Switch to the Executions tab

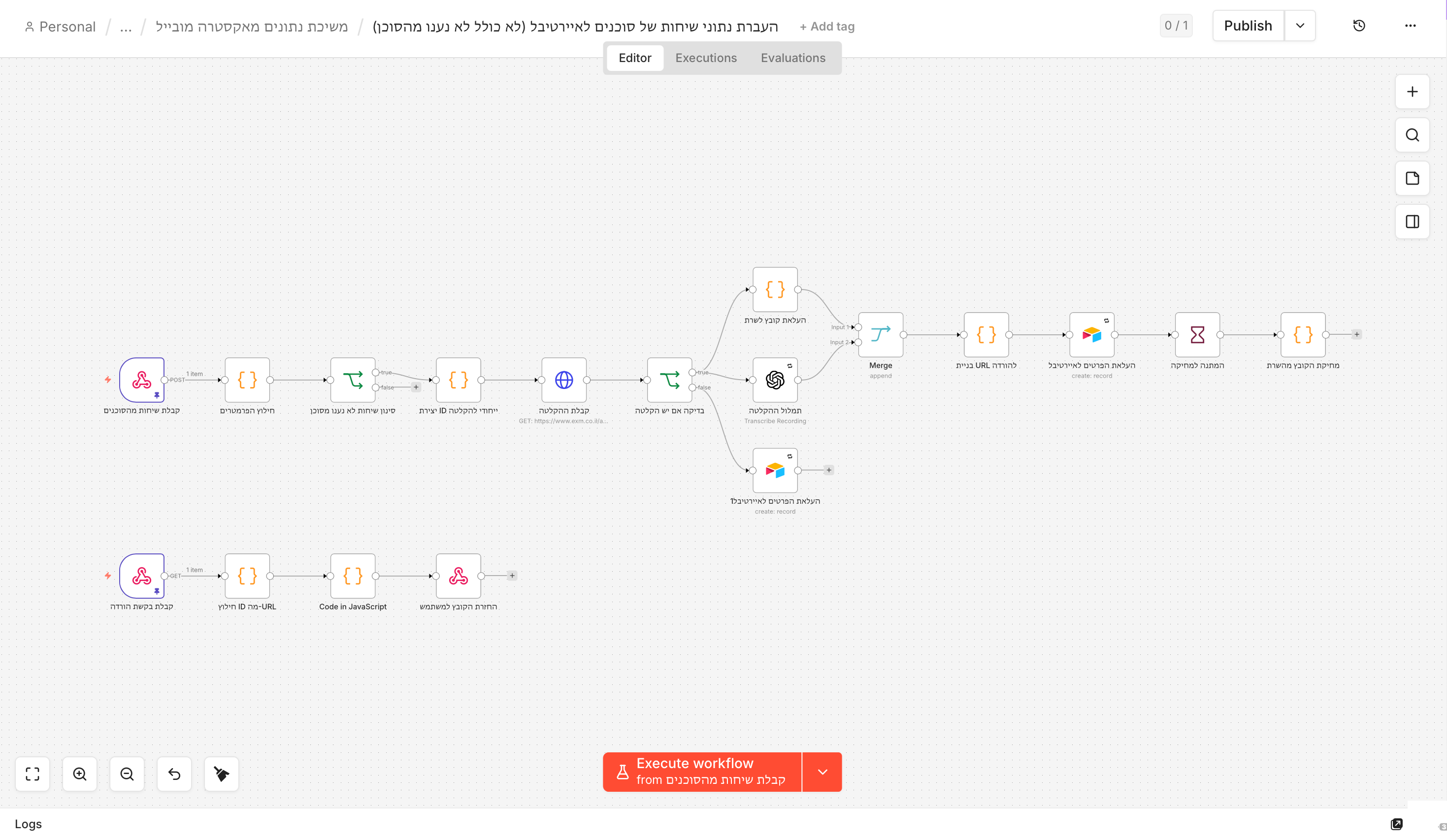coord(705,58)
